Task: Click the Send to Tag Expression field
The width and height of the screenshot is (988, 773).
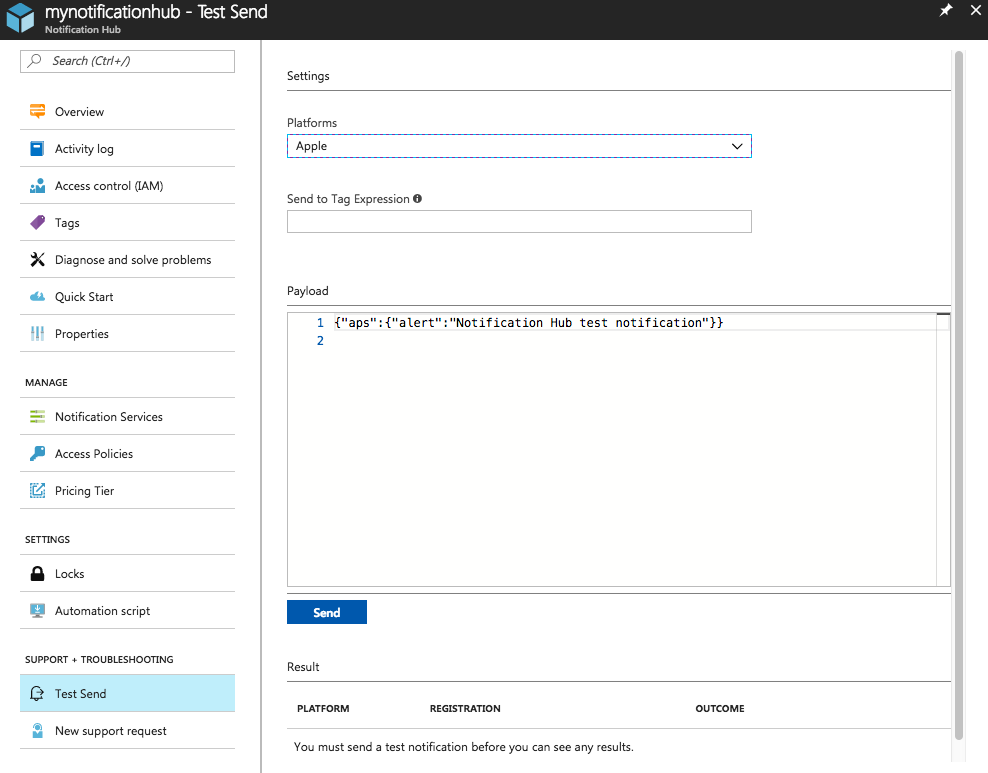Action: click(x=519, y=222)
